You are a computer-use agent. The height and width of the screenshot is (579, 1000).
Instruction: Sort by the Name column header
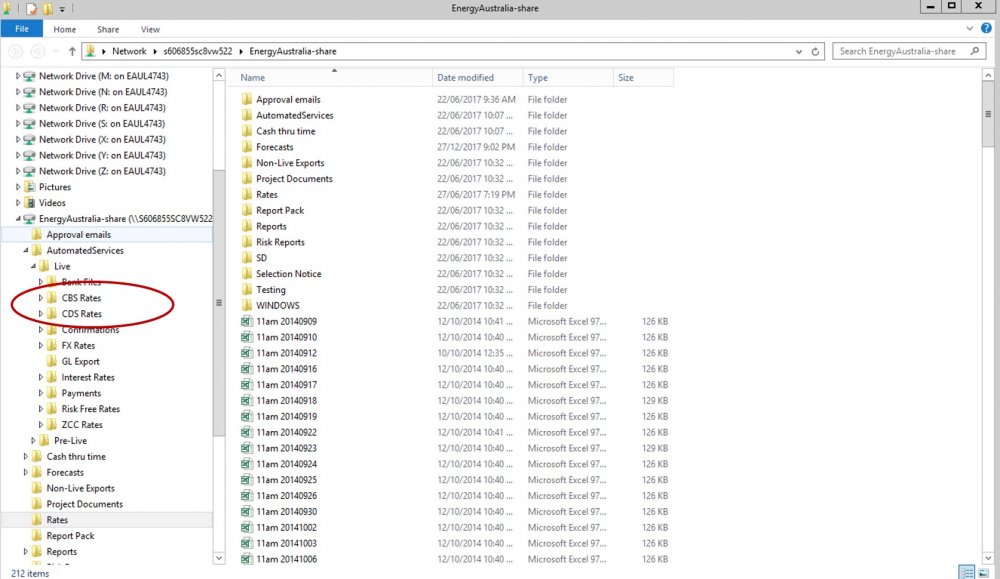330,77
